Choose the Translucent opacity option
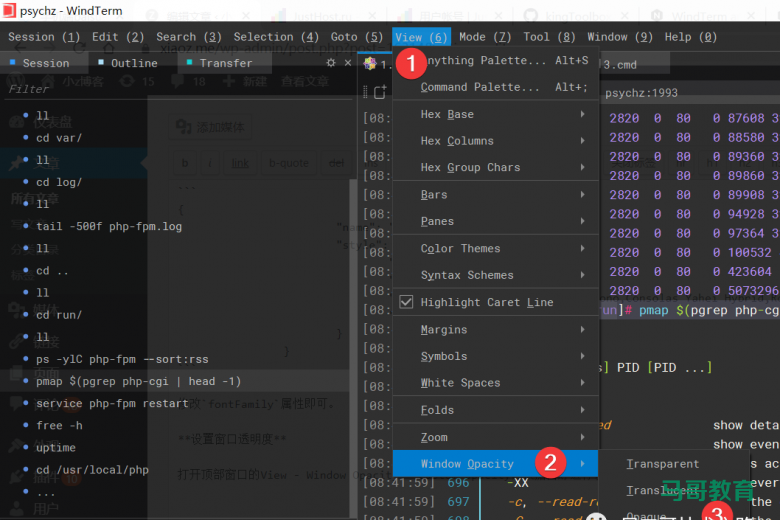Viewport: 780px width, 520px height. (x=662, y=490)
